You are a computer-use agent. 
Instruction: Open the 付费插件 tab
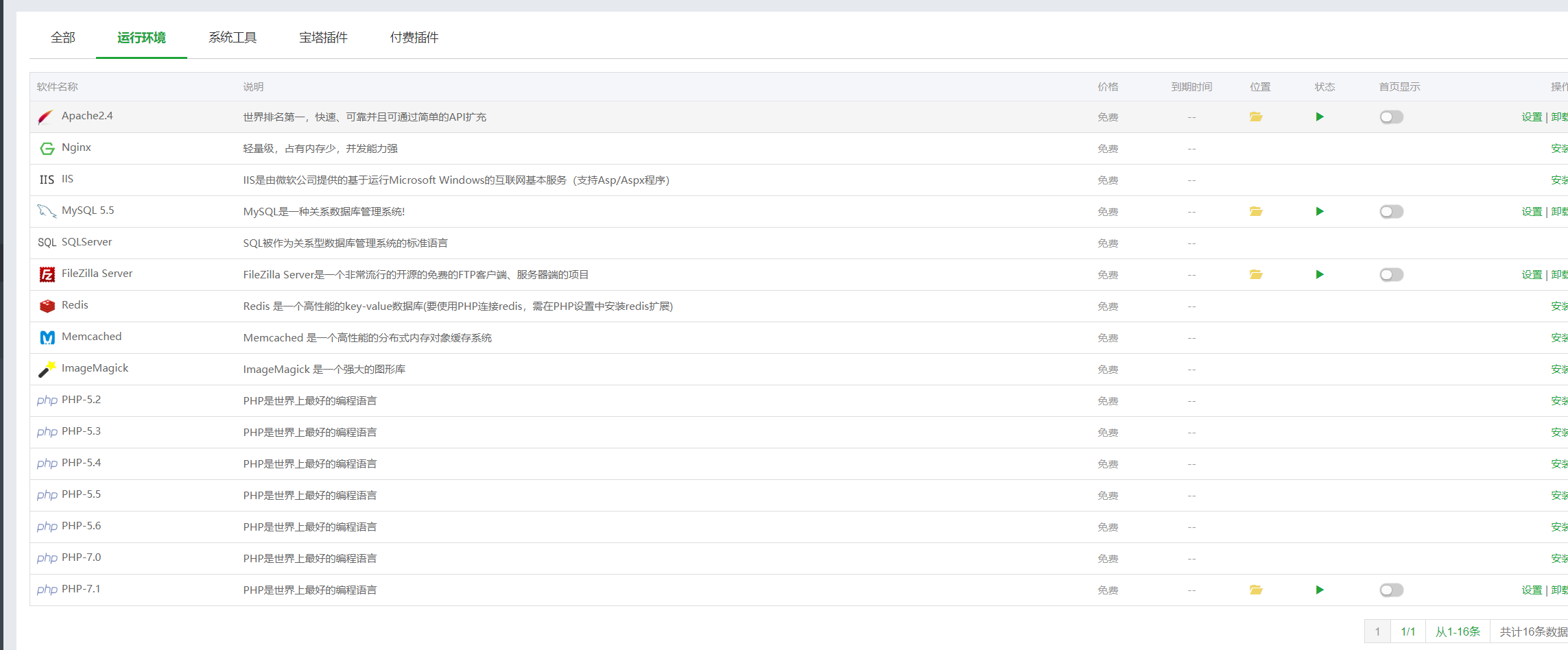coord(414,38)
